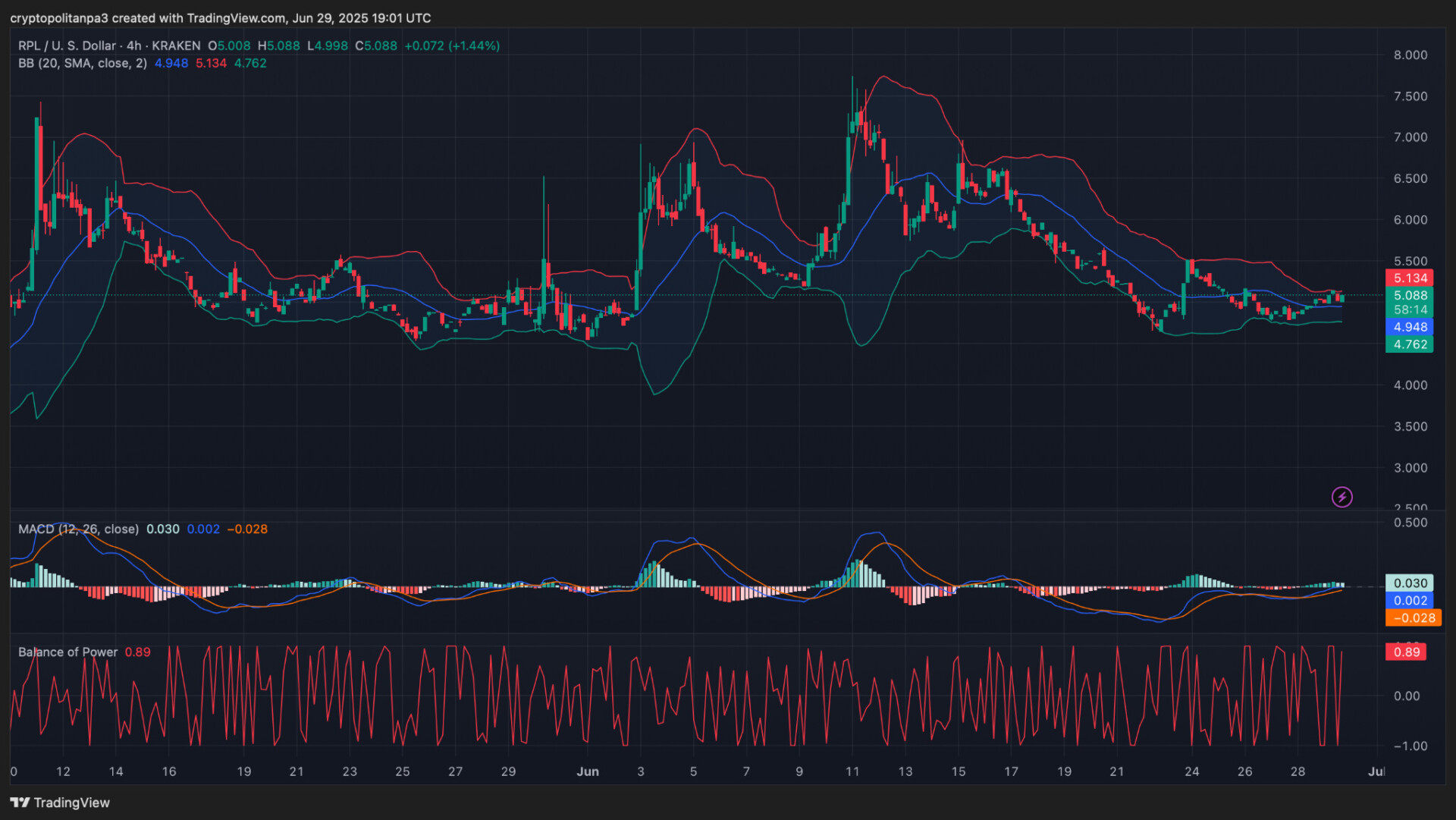Click the red 5.134 upper band price tag
Image resolution: width=1456 pixels, height=820 pixels.
tap(1409, 278)
